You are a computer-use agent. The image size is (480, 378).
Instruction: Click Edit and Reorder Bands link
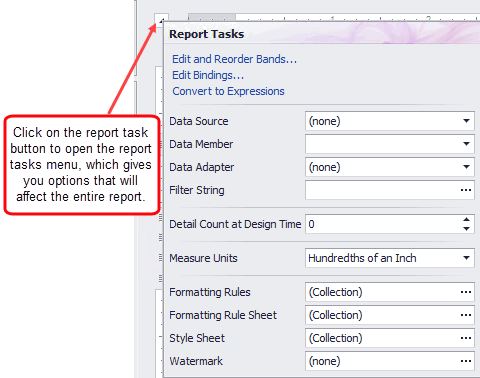[234, 59]
